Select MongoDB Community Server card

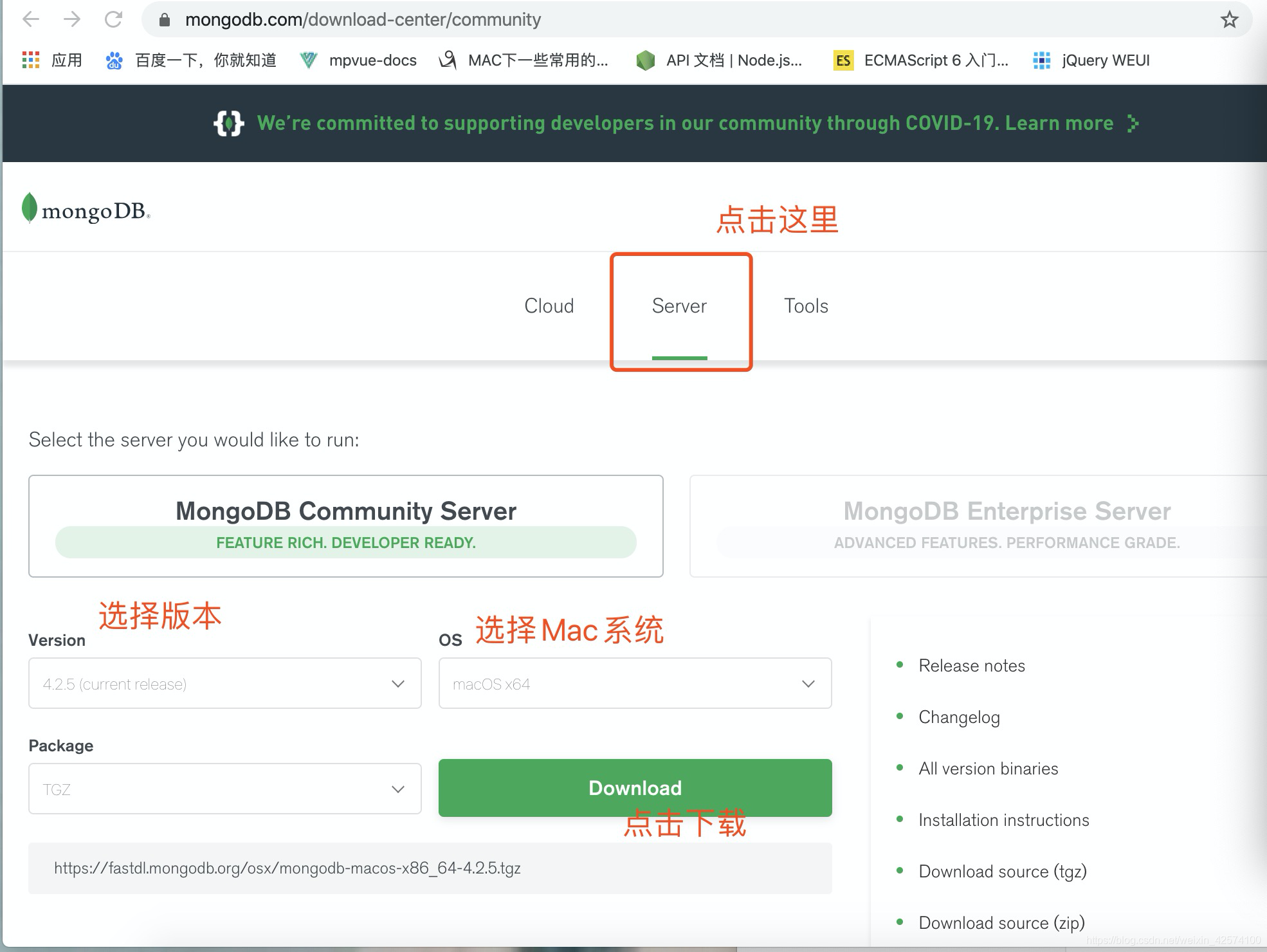point(346,526)
